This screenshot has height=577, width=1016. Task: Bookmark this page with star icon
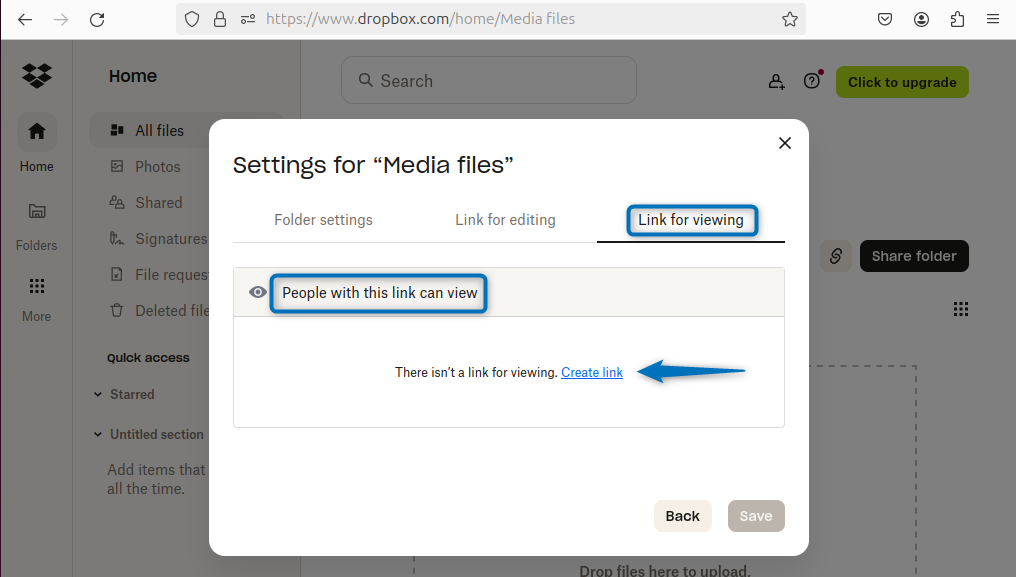[x=790, y=19]
